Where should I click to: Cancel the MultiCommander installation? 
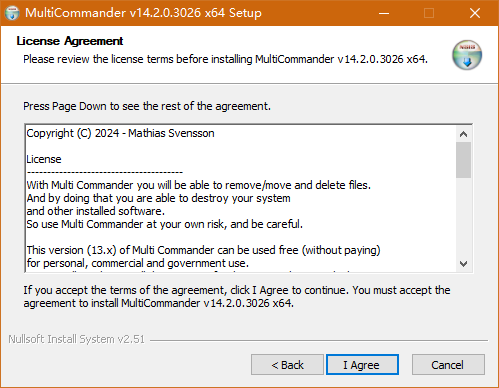click(448, 365)
